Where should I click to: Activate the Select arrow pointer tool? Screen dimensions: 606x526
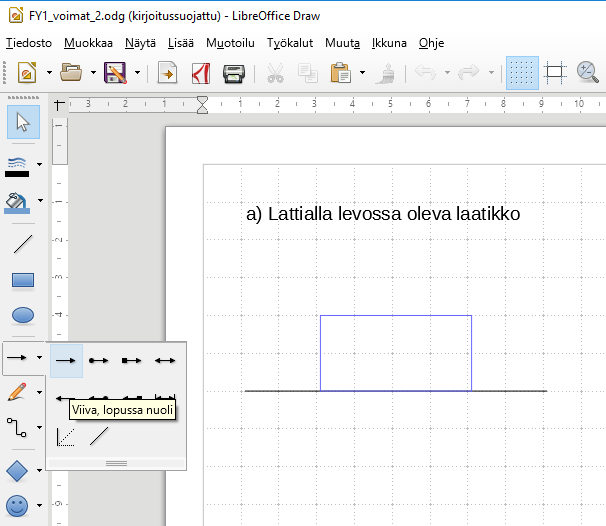(x=23, y=122)
